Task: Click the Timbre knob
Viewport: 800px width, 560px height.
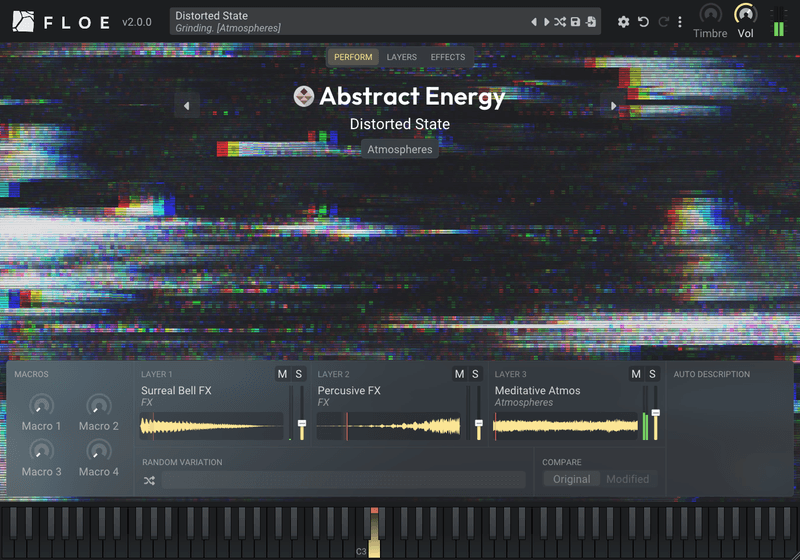Action: pyautogui.click(x=710, y=14)
